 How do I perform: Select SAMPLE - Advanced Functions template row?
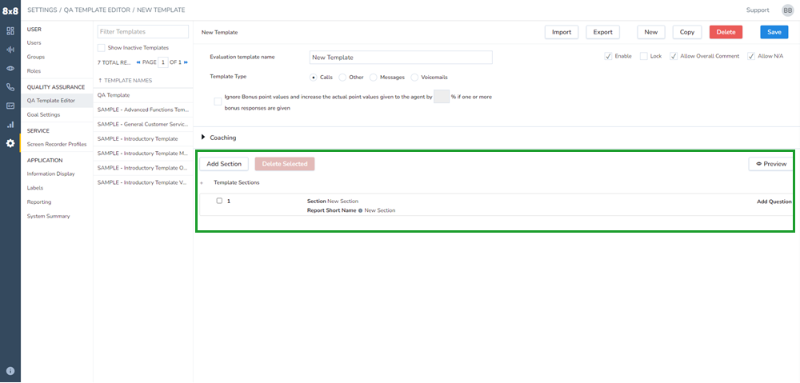[143, 110]
